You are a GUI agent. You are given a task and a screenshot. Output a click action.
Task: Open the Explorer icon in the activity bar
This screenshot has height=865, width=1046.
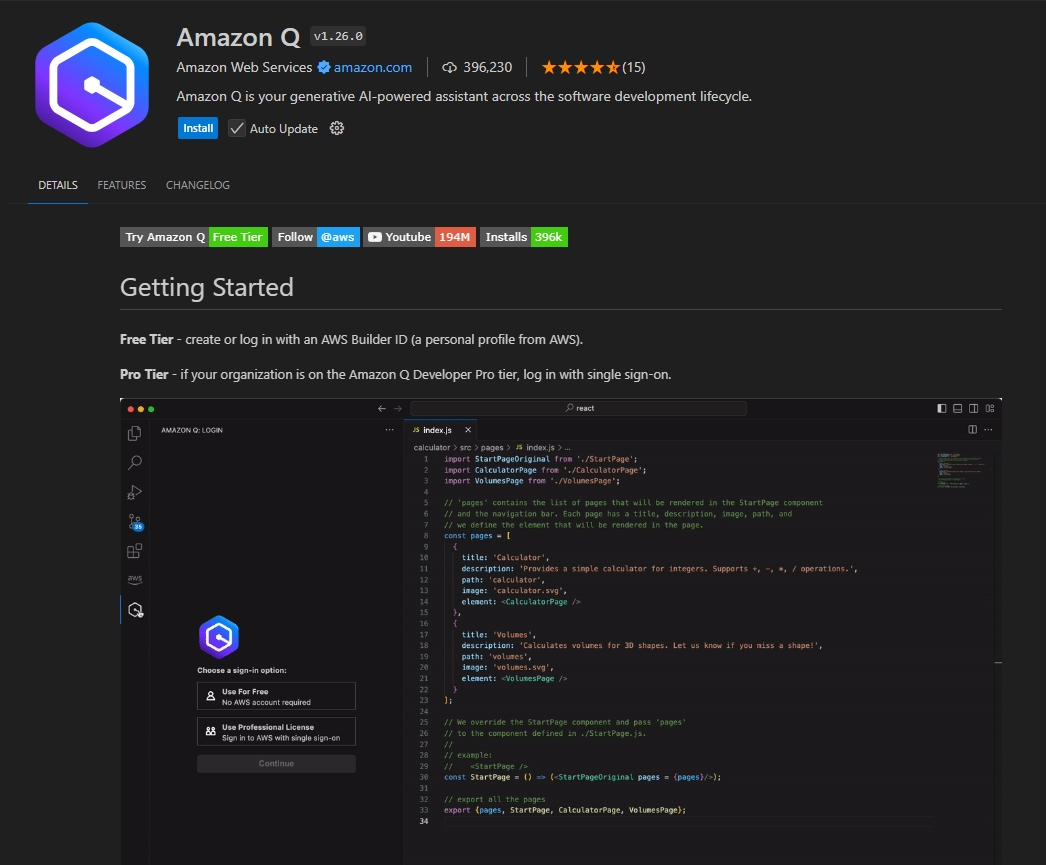pos(134,434)
